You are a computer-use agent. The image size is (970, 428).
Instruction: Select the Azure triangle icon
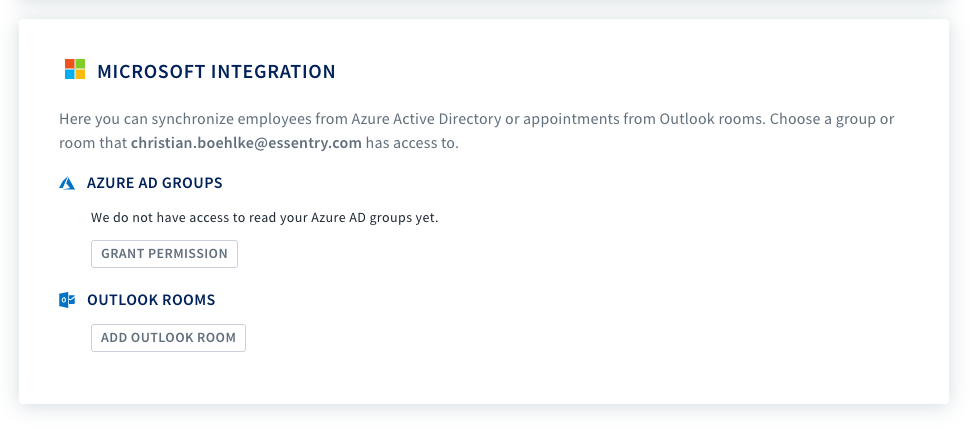click(x=67, y=183)
